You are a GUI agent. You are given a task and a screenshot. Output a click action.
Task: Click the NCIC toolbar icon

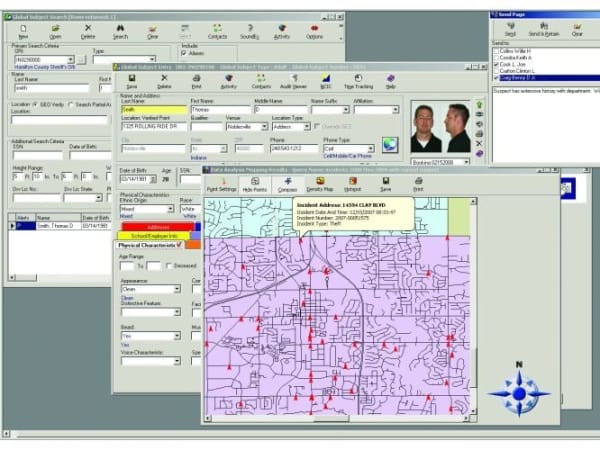325,82
